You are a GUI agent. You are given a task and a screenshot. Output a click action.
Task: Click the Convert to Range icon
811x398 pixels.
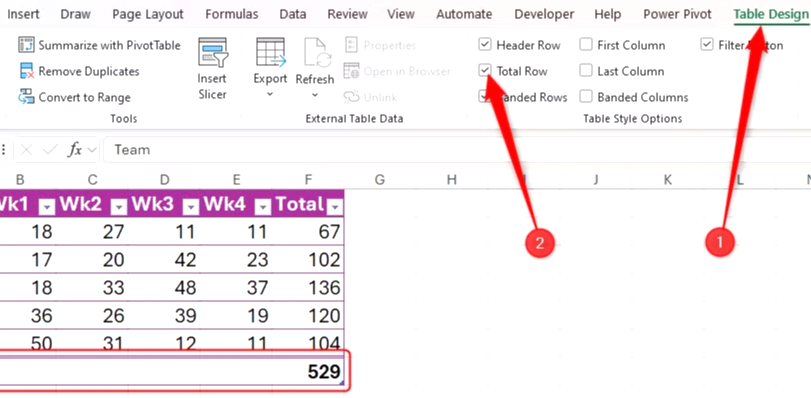(26, 97)
